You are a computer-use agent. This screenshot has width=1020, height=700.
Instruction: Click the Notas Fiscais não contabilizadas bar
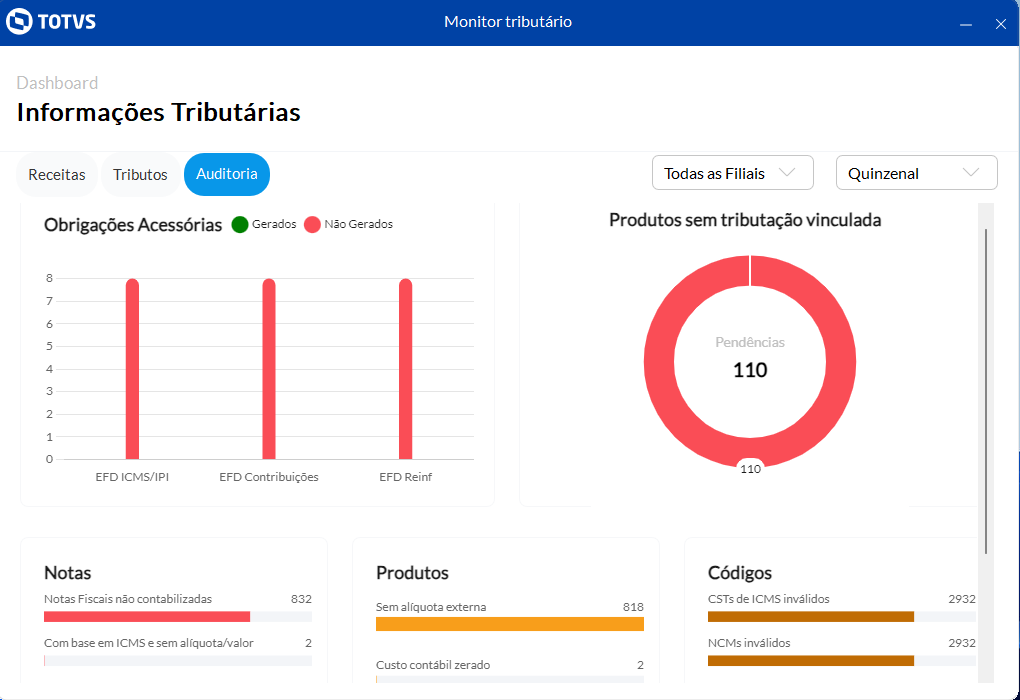[147, 617]
